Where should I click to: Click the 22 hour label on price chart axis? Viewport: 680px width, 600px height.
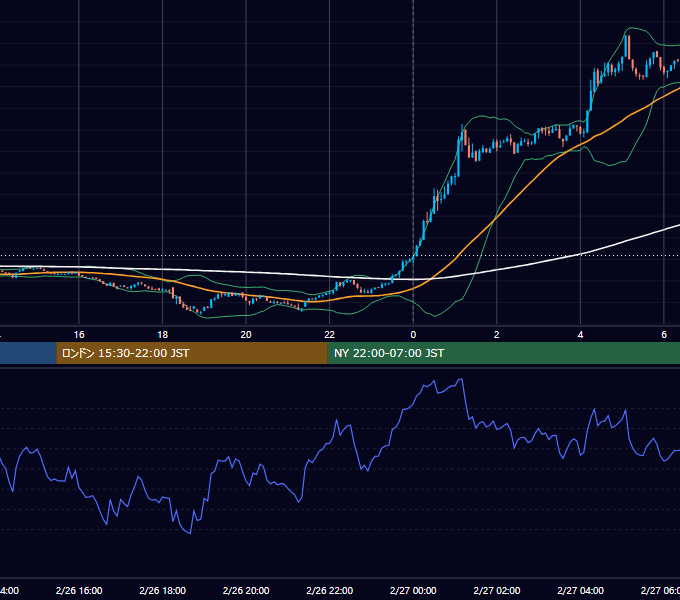tap(330, 334)
